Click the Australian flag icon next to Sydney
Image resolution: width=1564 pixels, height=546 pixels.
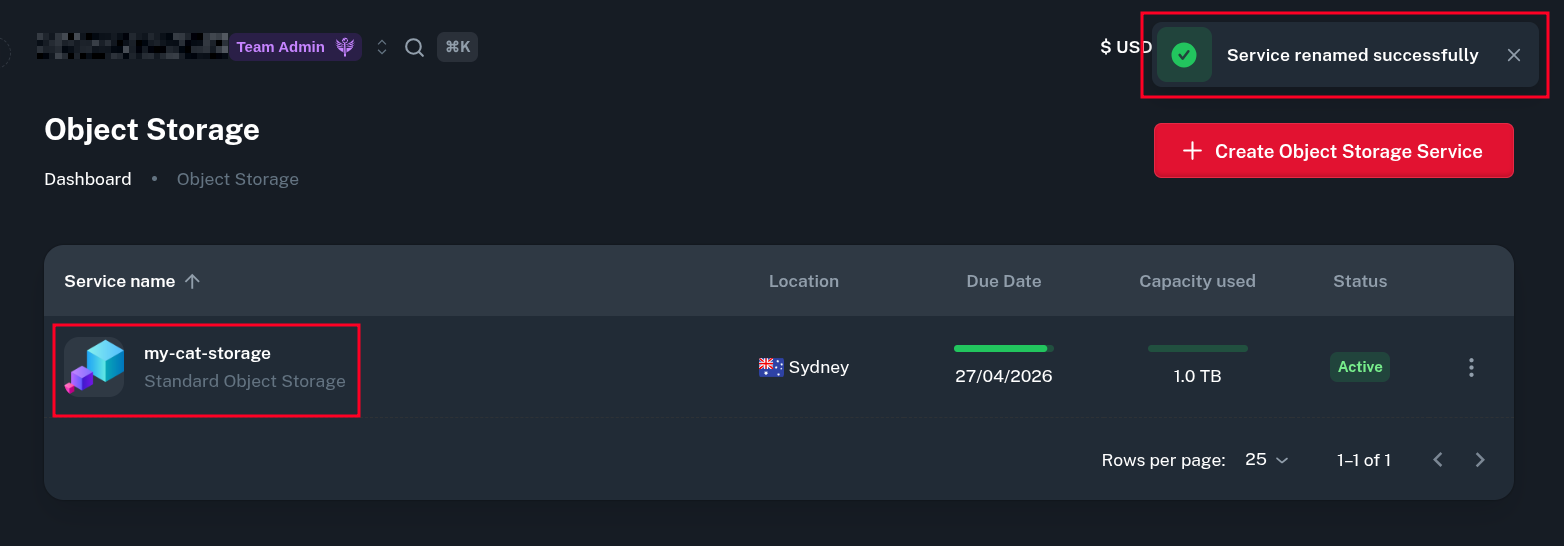point(771,367)
